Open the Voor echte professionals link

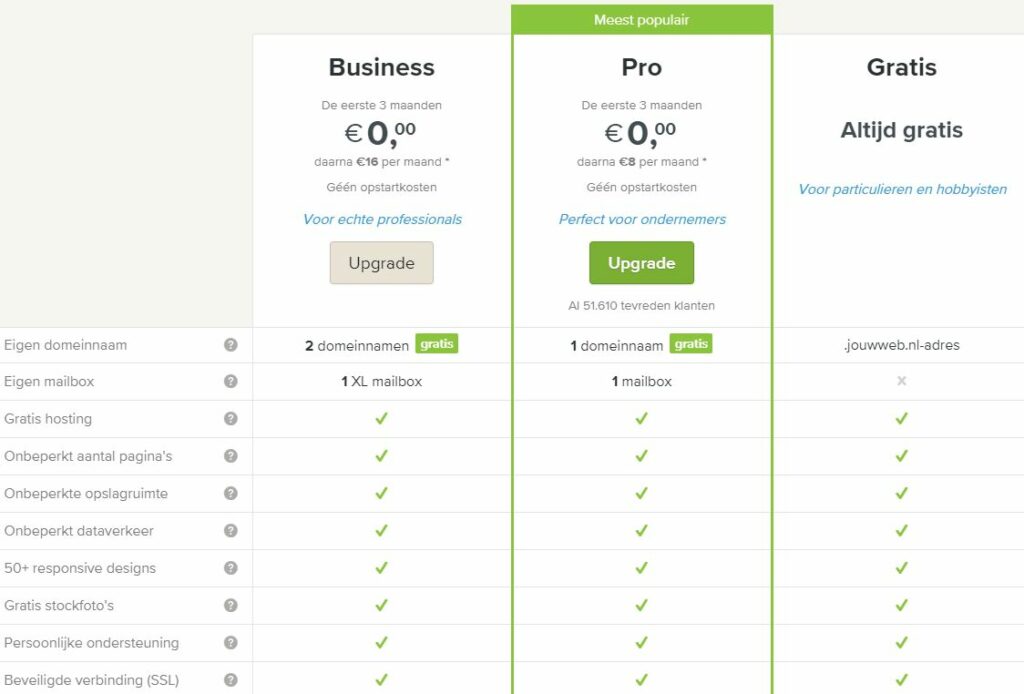pyautogui.click(x=381, y=219)
